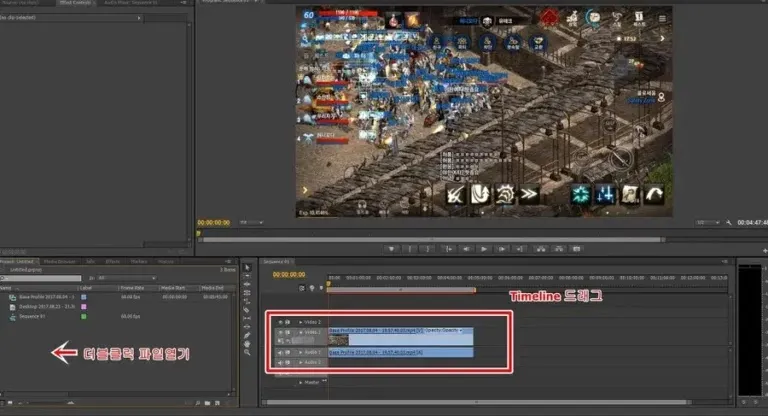Select the Slide tool
768x416 pixels.
(247, 326)
